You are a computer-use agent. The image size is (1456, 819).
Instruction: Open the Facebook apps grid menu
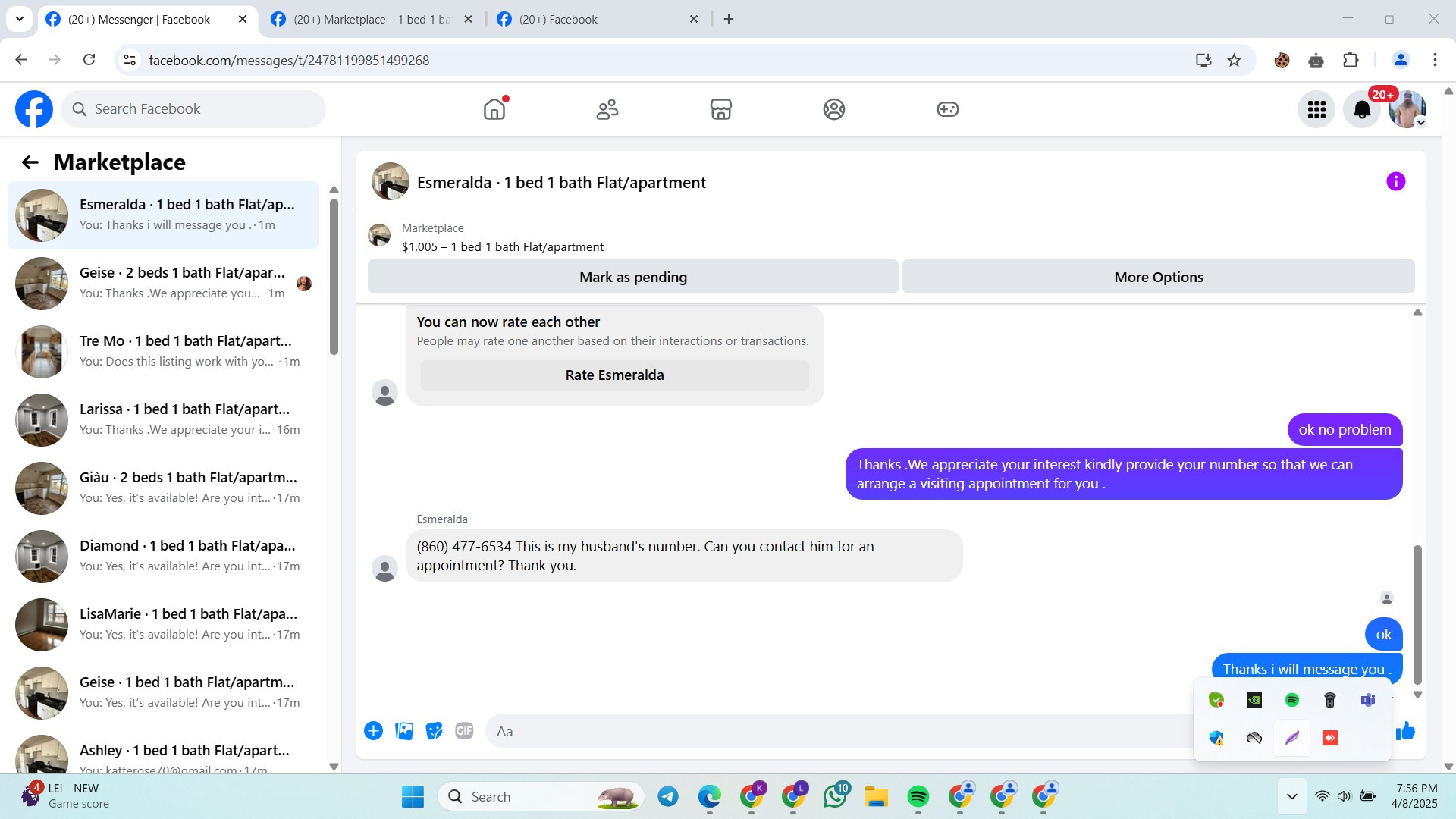coord(1316,110)
